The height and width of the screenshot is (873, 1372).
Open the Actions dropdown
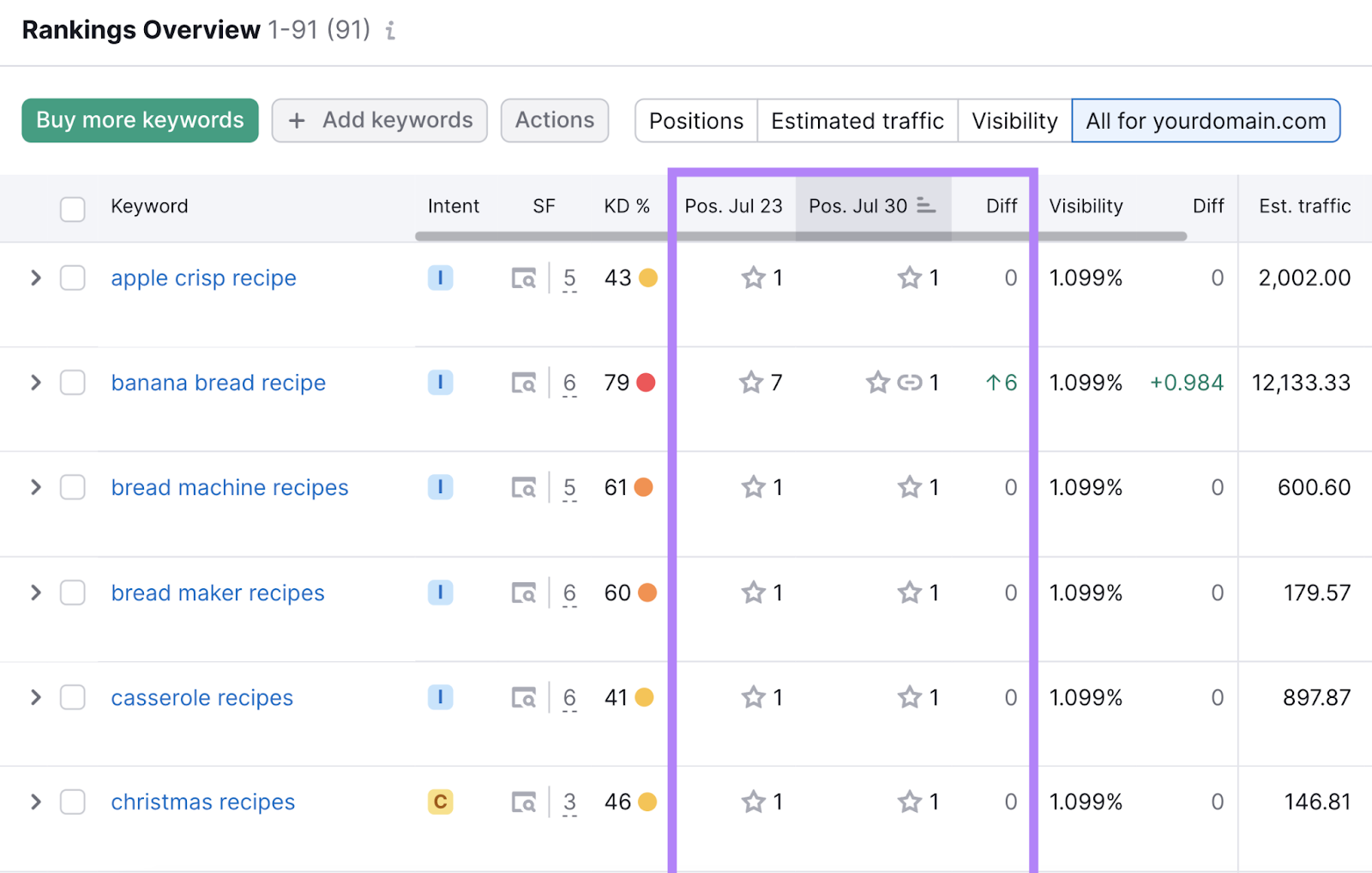(554, 120)
